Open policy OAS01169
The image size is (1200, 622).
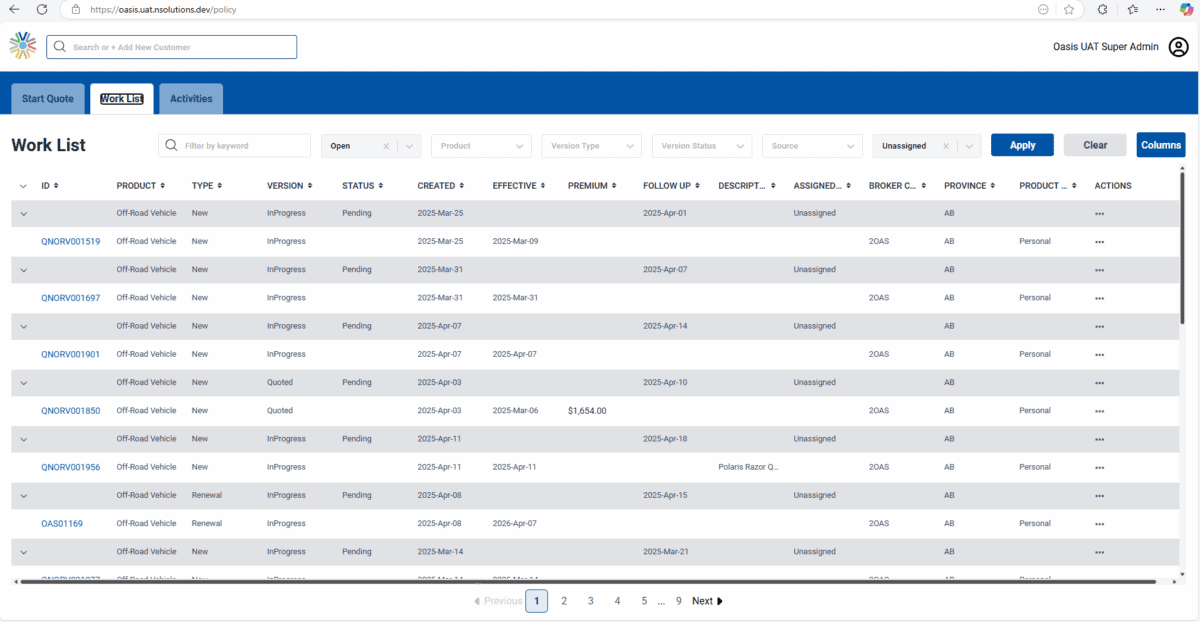tap(62, 524)
